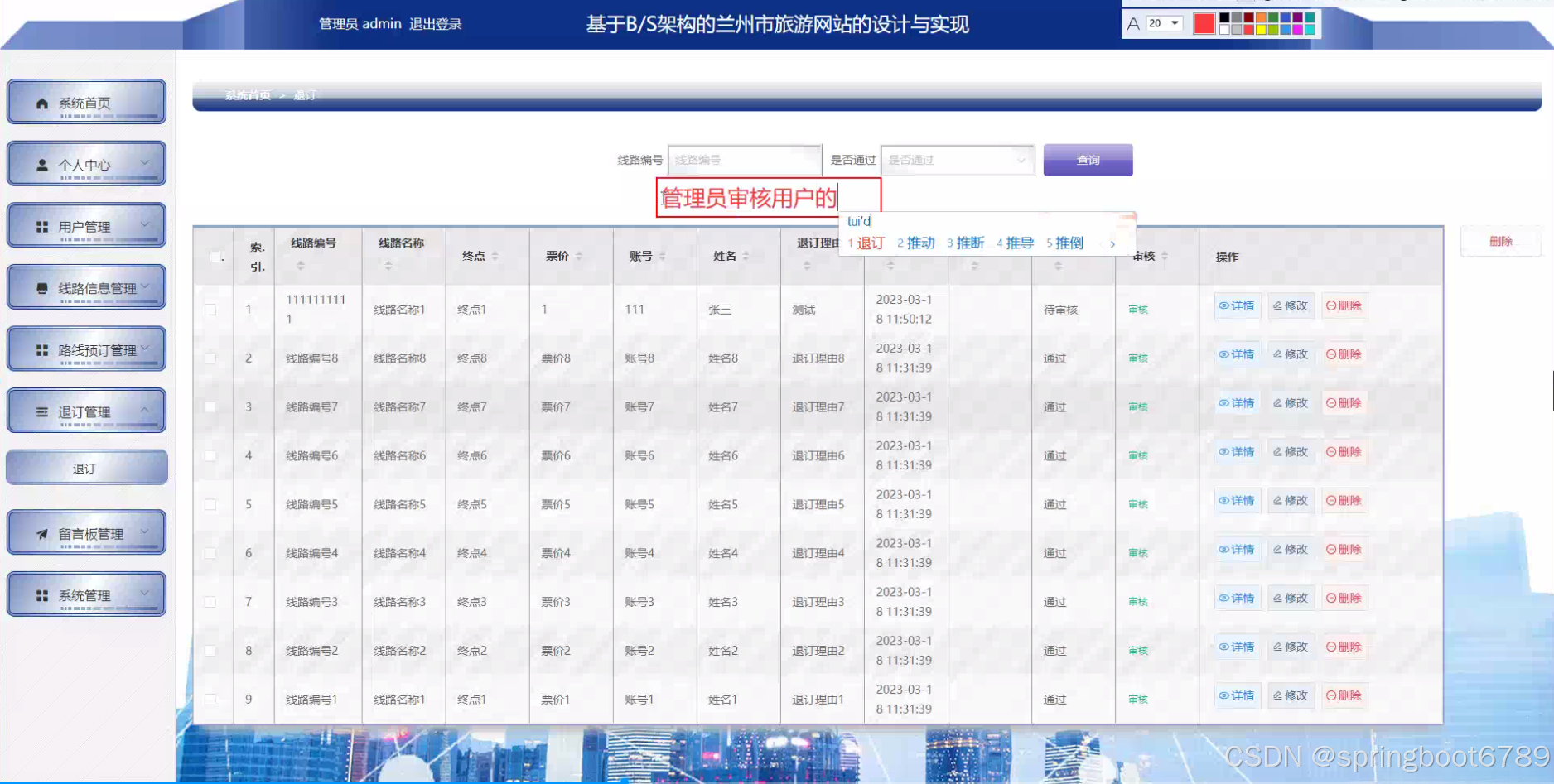Delete 删除 for 线路编号6 row
This screenshot has height=784, width=1554.
point(1344,452)
